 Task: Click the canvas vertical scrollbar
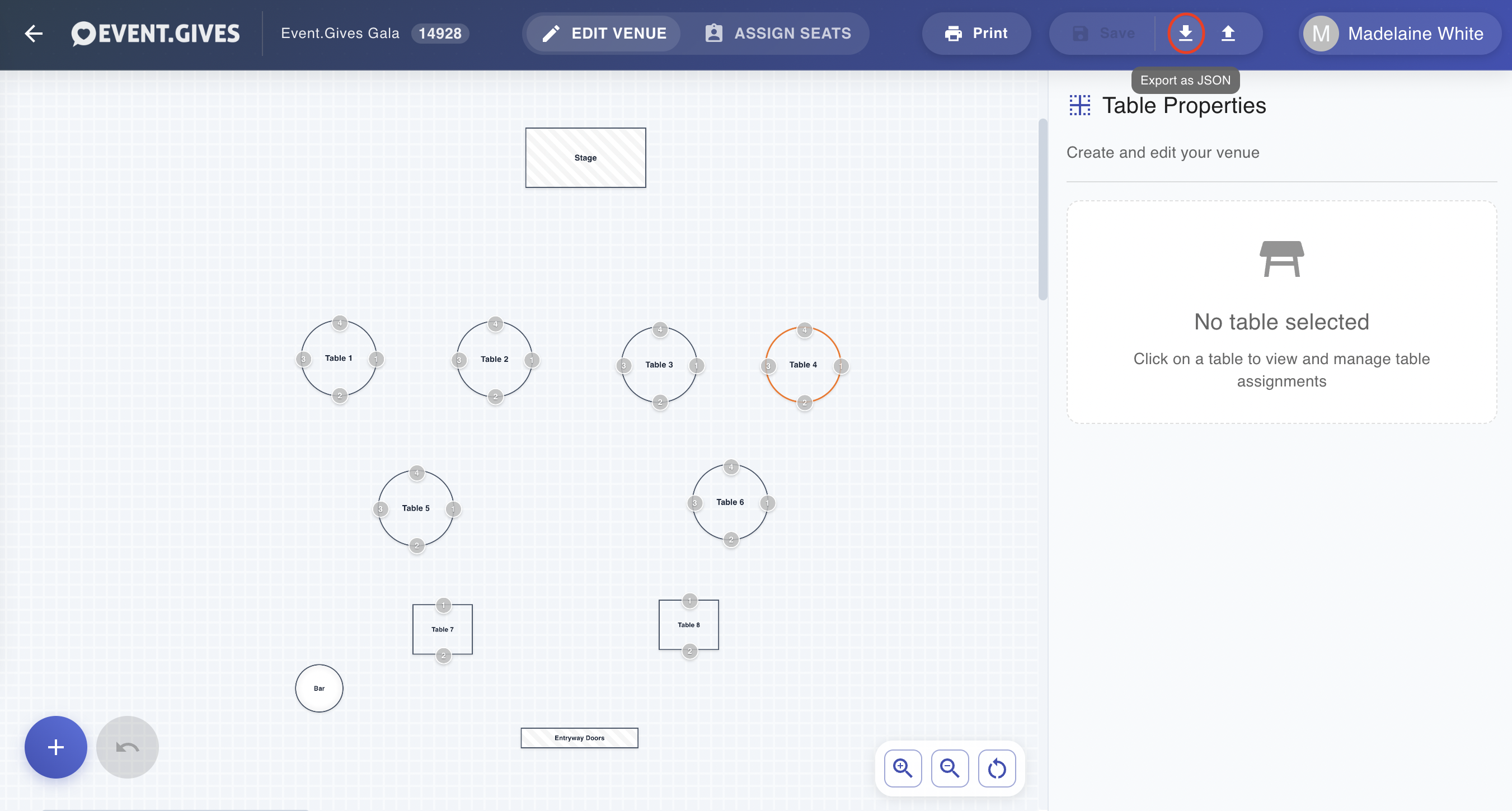(x=1043, y=210)
